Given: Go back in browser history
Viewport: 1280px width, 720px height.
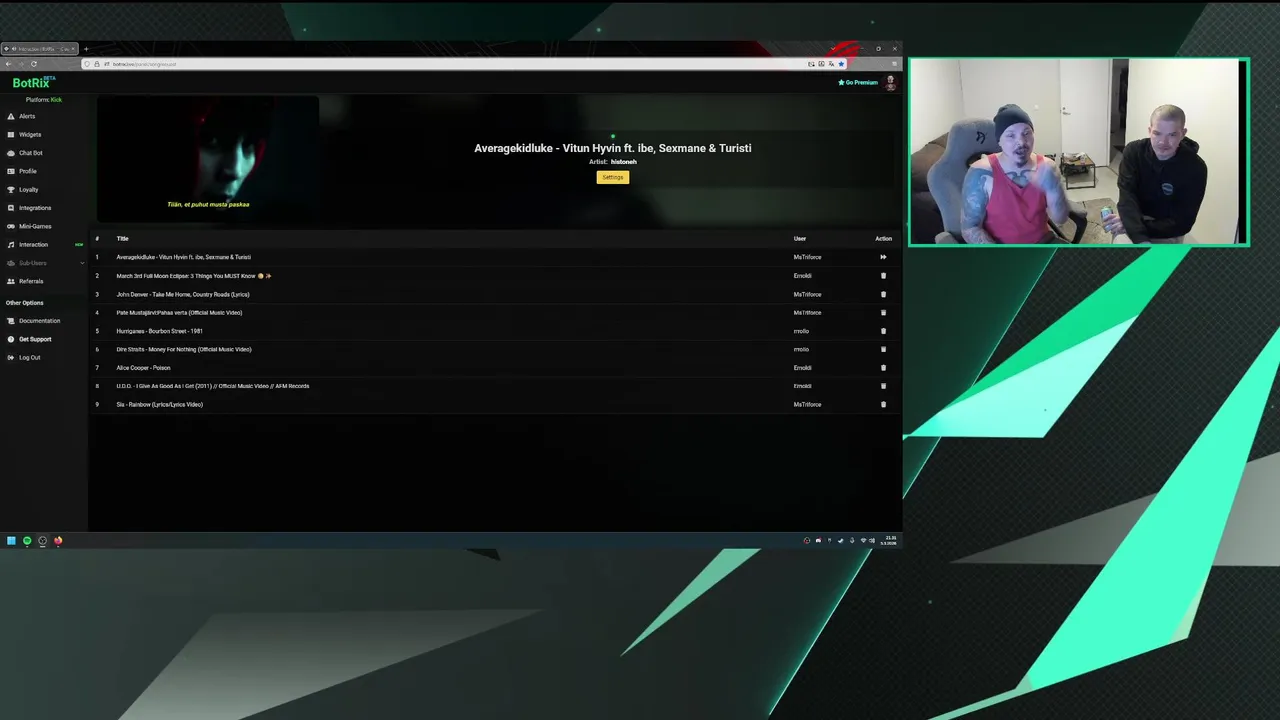Looking at the screenshot, I should coord(8,64).
